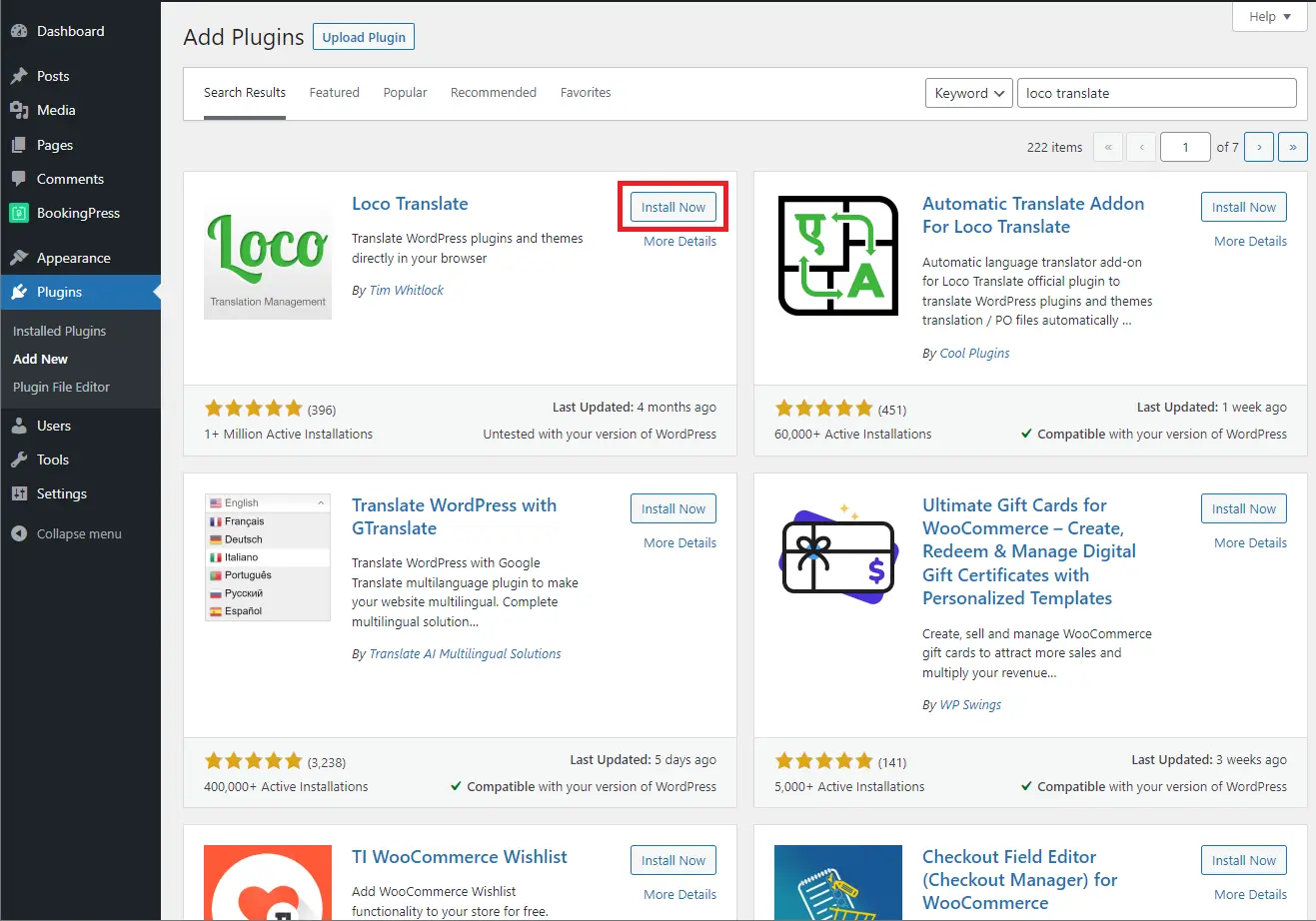Click the BookingPress green icon
Screen dimensions: 1316x921
point(19,213)
